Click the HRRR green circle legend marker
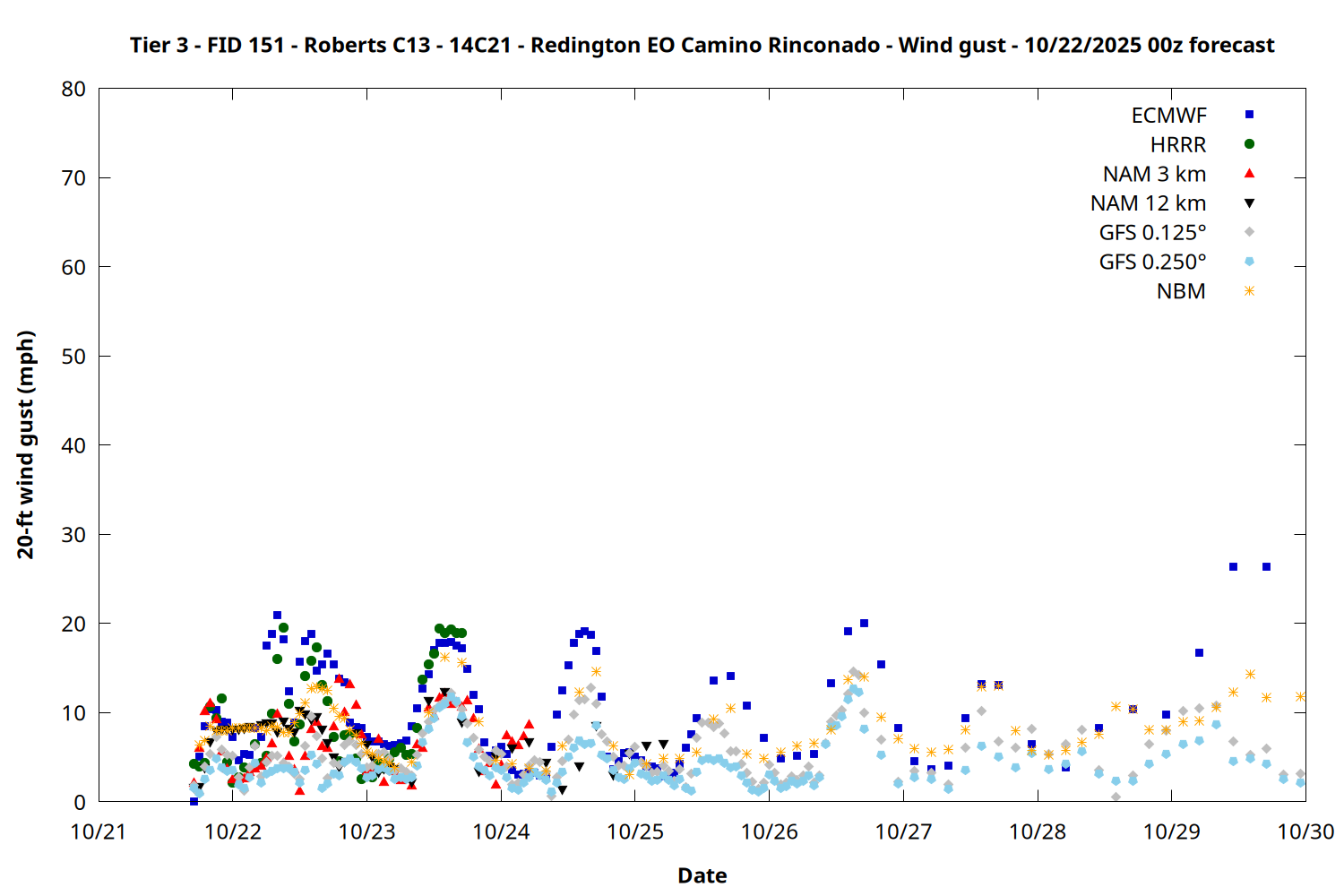The height and width of the screenshot is (896, 1344). [x=1249, y=144]
